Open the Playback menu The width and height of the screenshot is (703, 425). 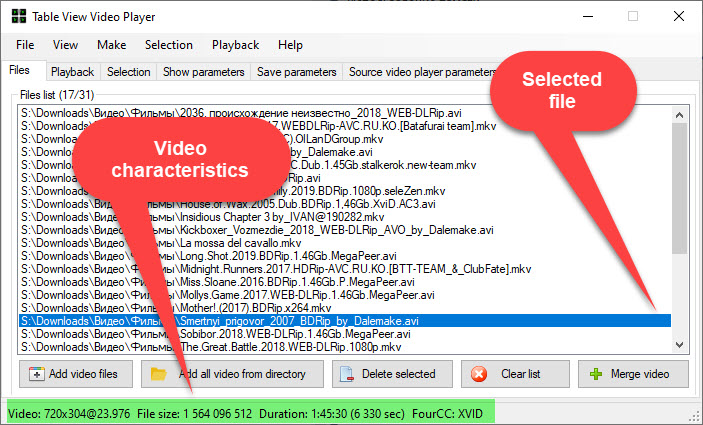pyautogui.click(x=235, y=45)
